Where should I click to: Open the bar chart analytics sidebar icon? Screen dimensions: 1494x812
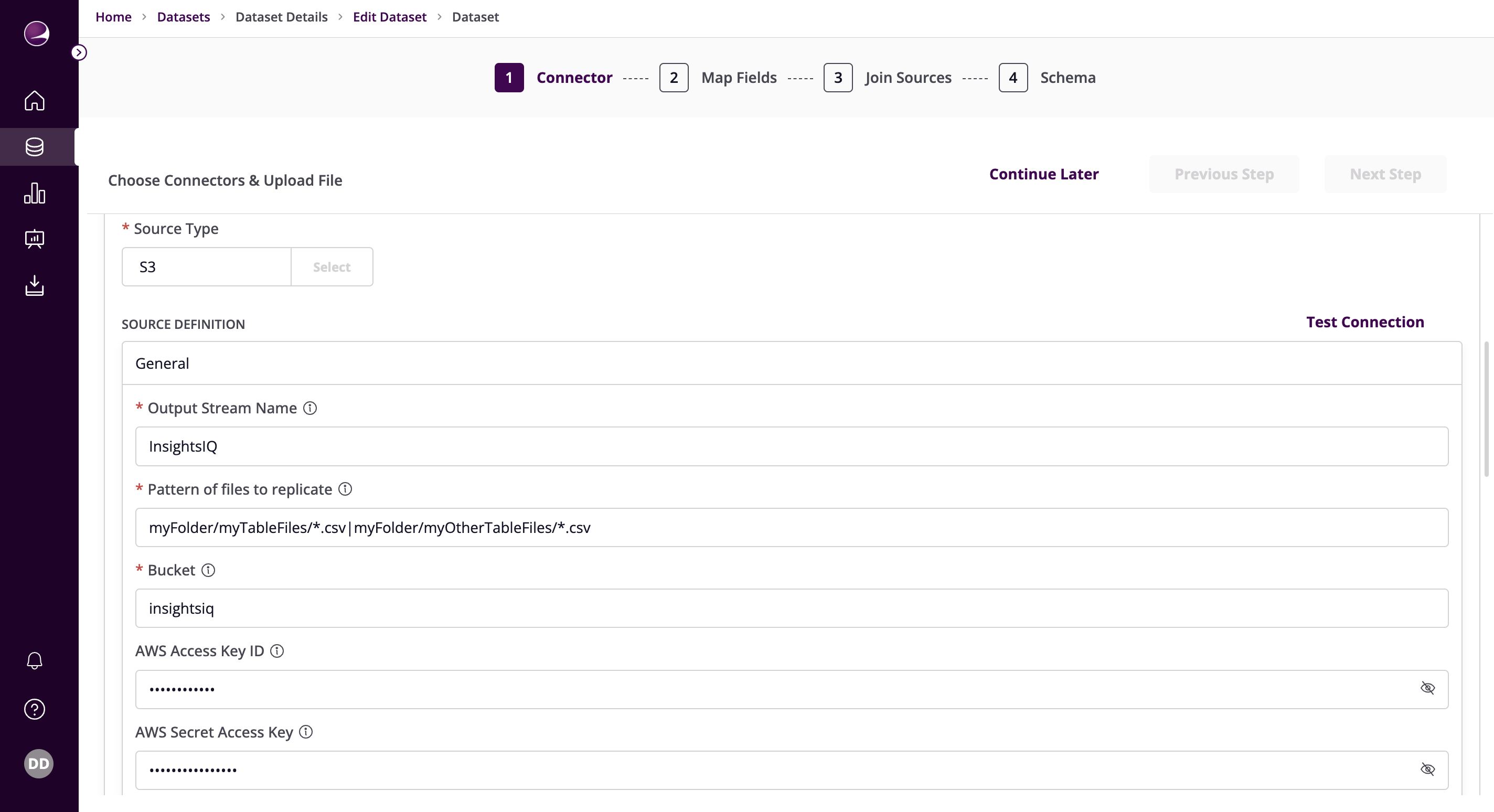34,193
